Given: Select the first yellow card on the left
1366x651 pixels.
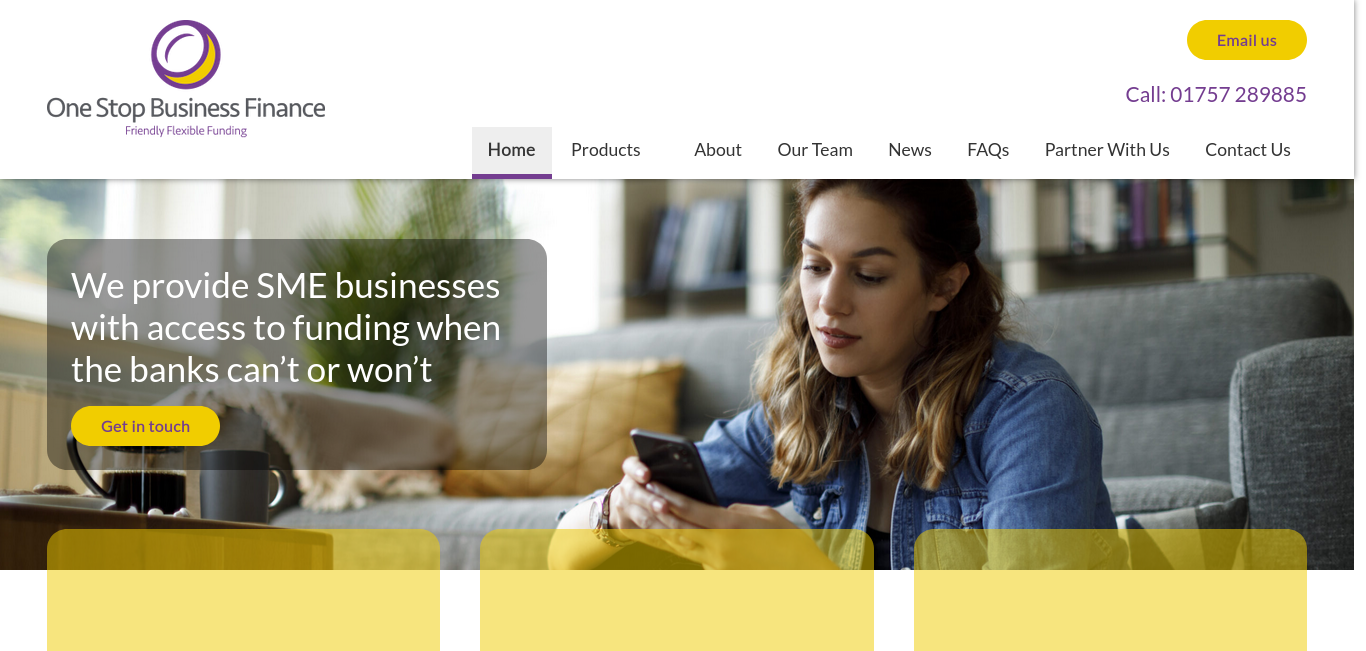Looking at the screenshot, I should (x=243, y=590).
